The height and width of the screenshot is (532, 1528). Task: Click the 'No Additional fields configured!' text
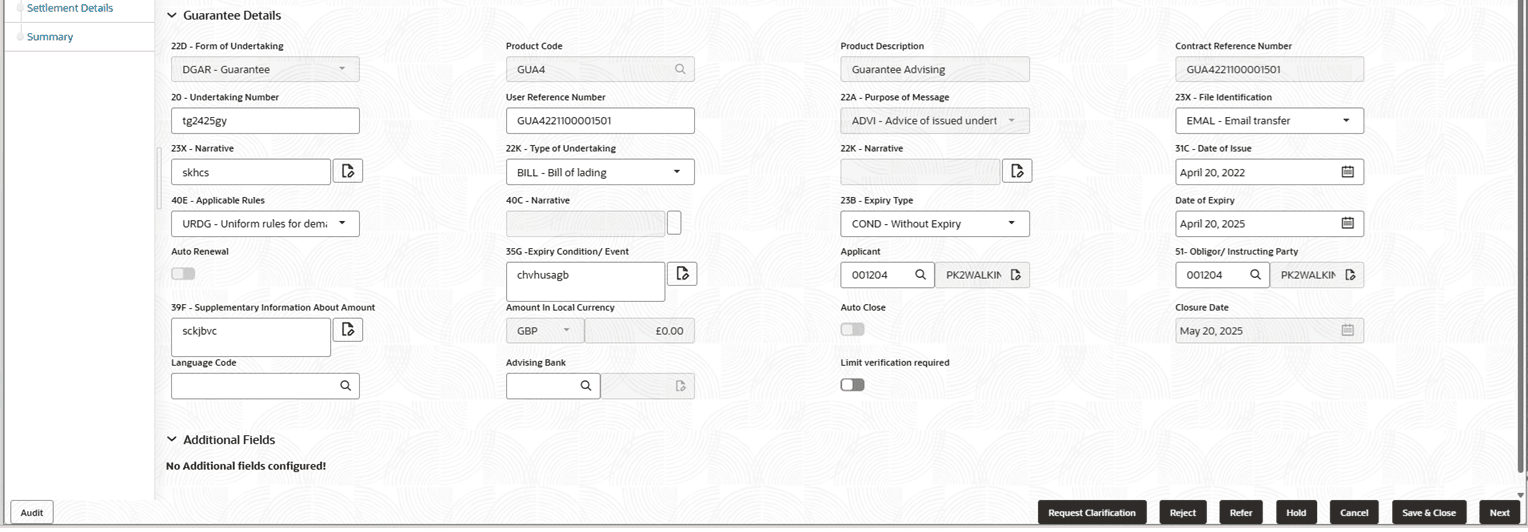[246, 466]
